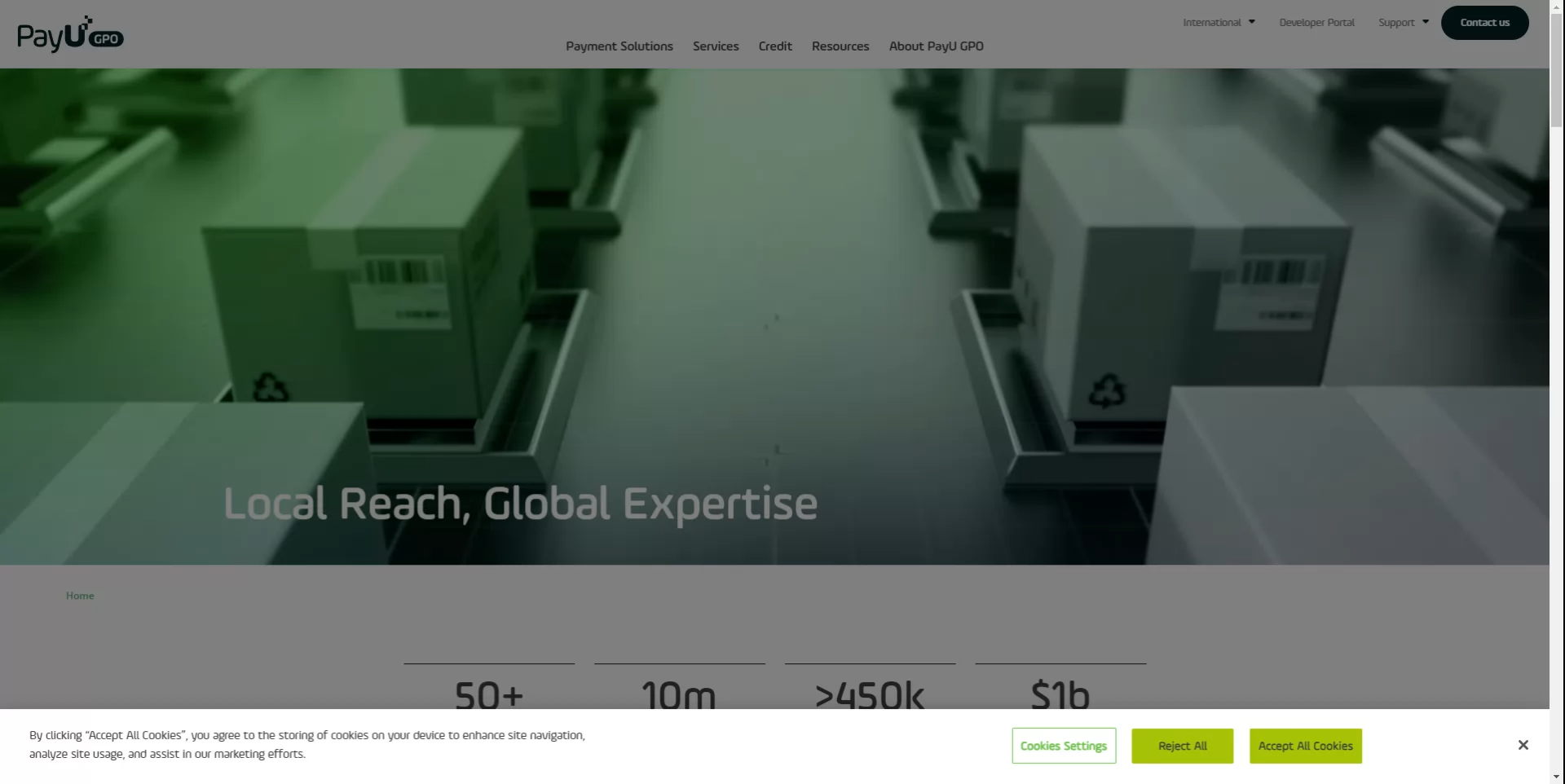Open the Payment Solutions menu
This screenshot has width=1565, height=784.
(619, 46)
